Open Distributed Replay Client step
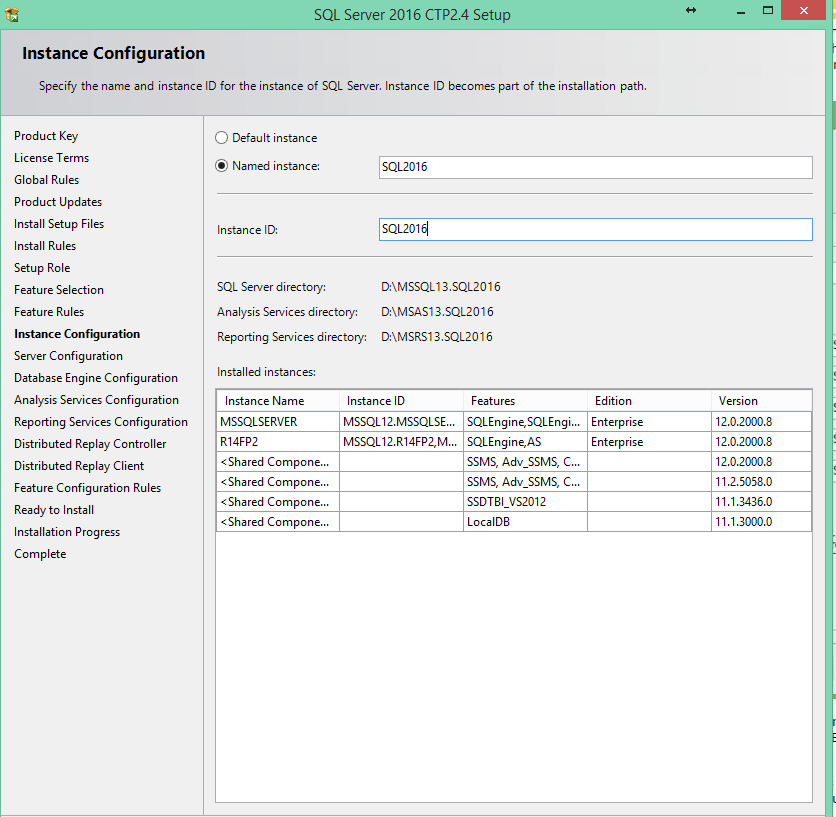This screenshot has height=817, width=836. [x=79, y=466]
